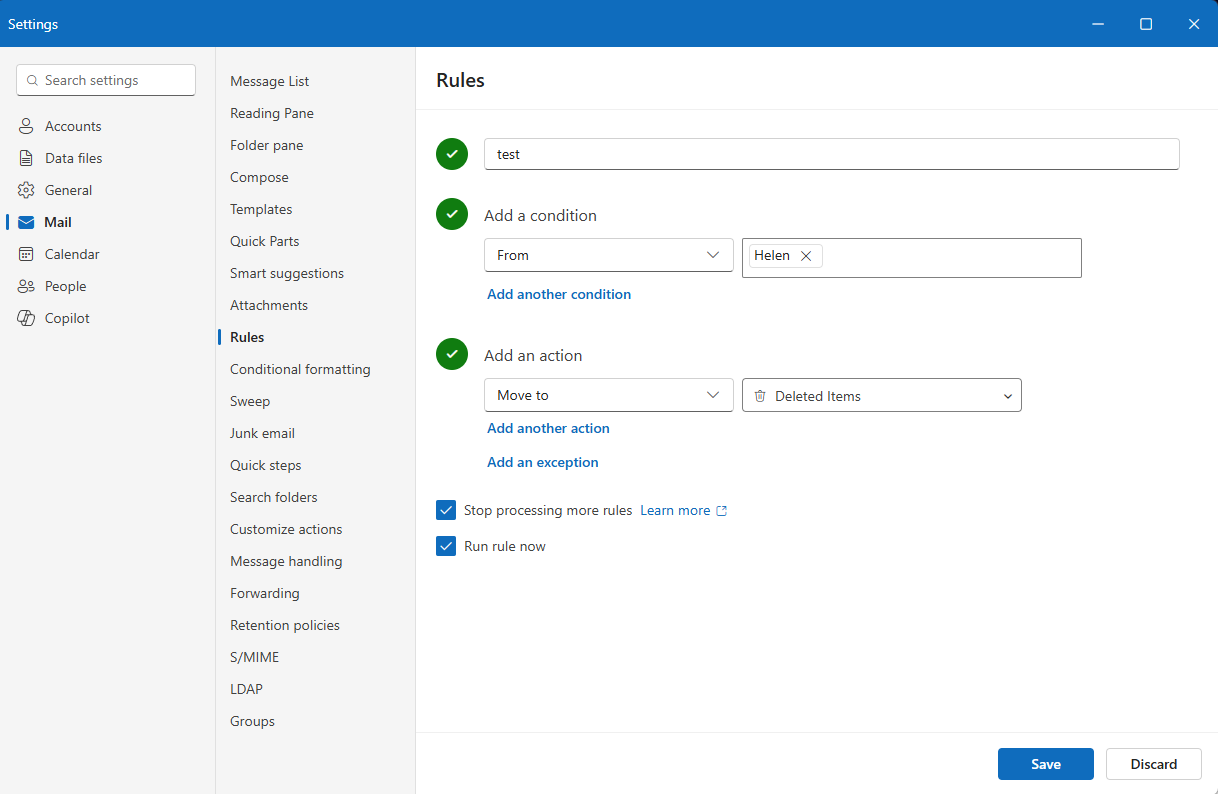Image resolution: width=1218 pixels, height=794 pixels.
Task: Select Search folders settings
Action: (x=274, y=497)
